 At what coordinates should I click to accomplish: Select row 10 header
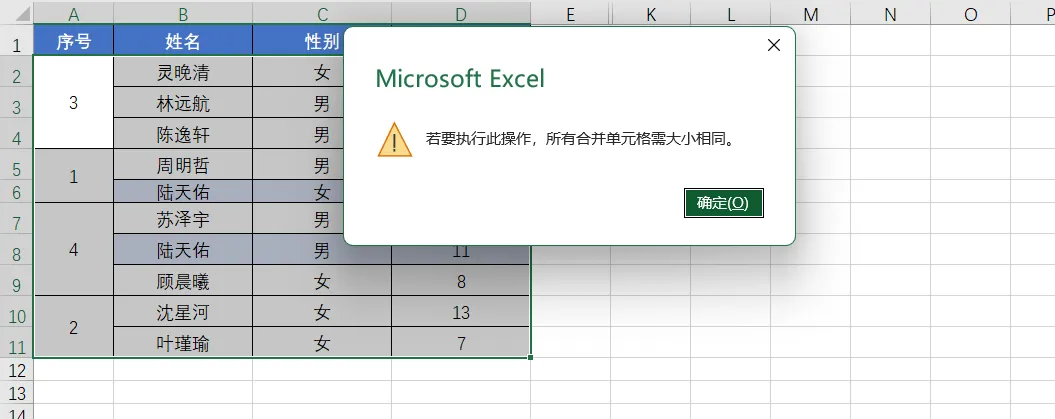(x=17, y=311)
